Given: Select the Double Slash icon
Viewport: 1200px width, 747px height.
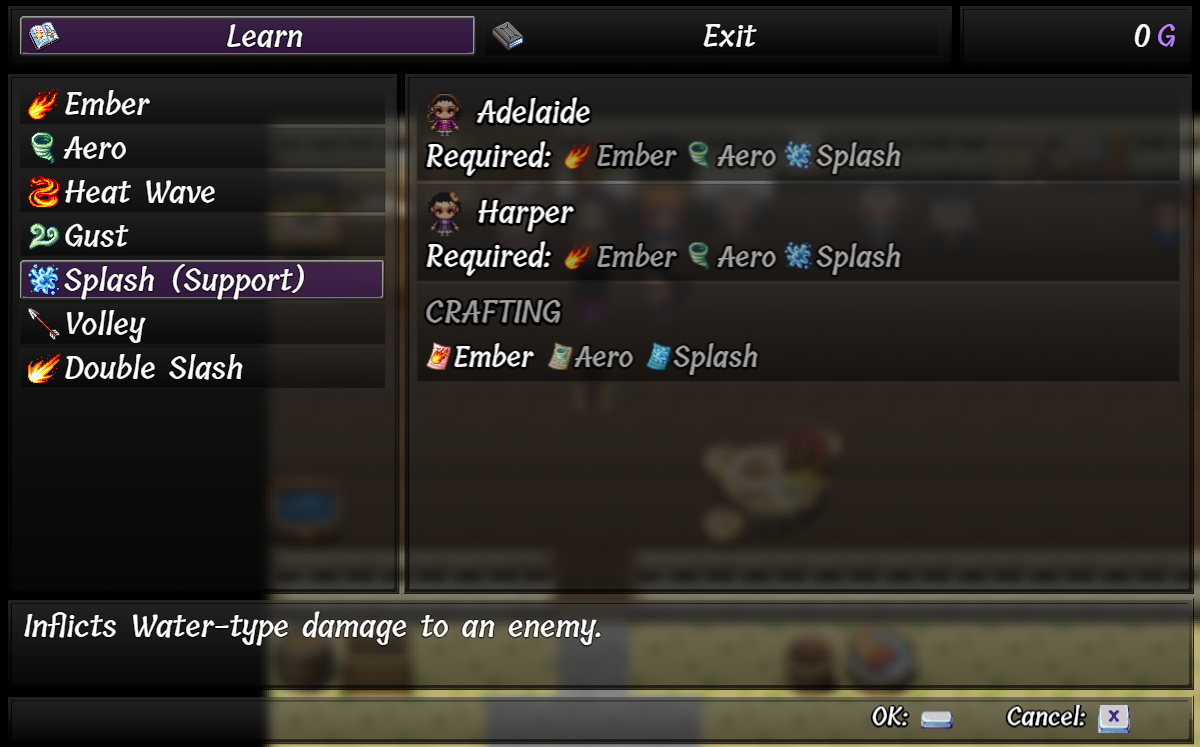Looking at the screenshot, I should point(42,368).
